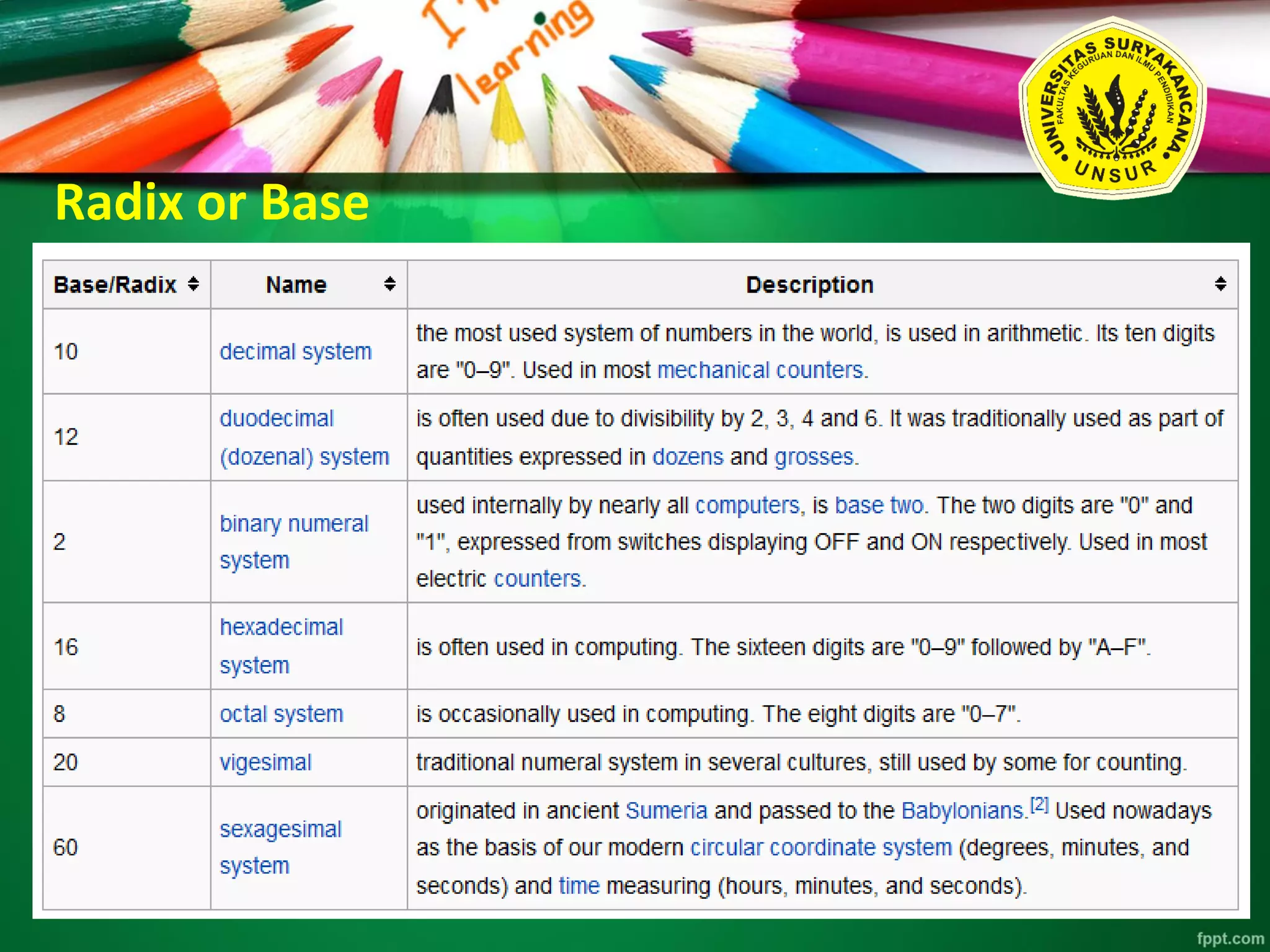Click the Base/Radix column sort arrows

[x=193, y=284]
